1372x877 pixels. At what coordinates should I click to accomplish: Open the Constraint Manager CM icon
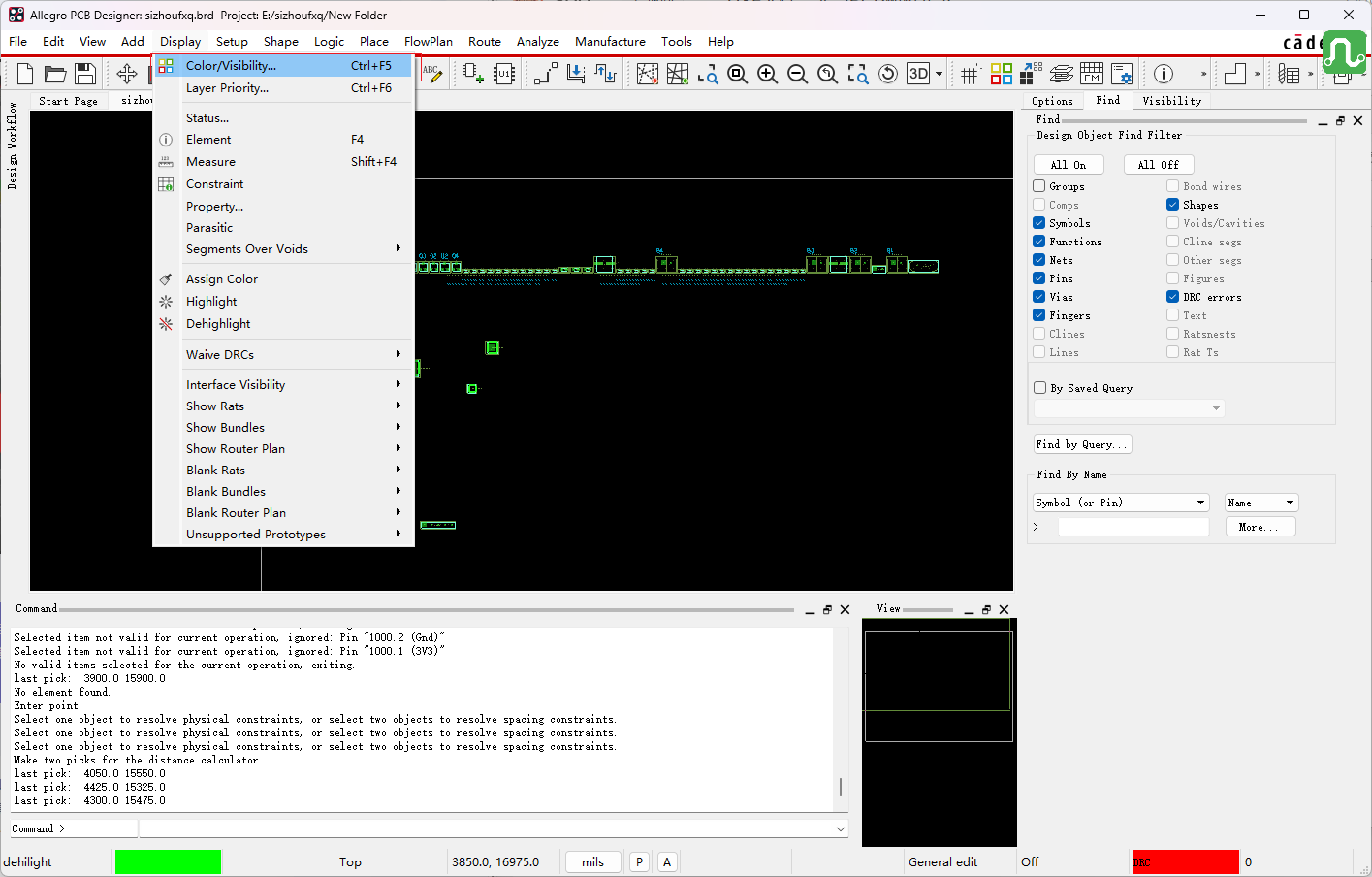click(x=1092, y=74)
